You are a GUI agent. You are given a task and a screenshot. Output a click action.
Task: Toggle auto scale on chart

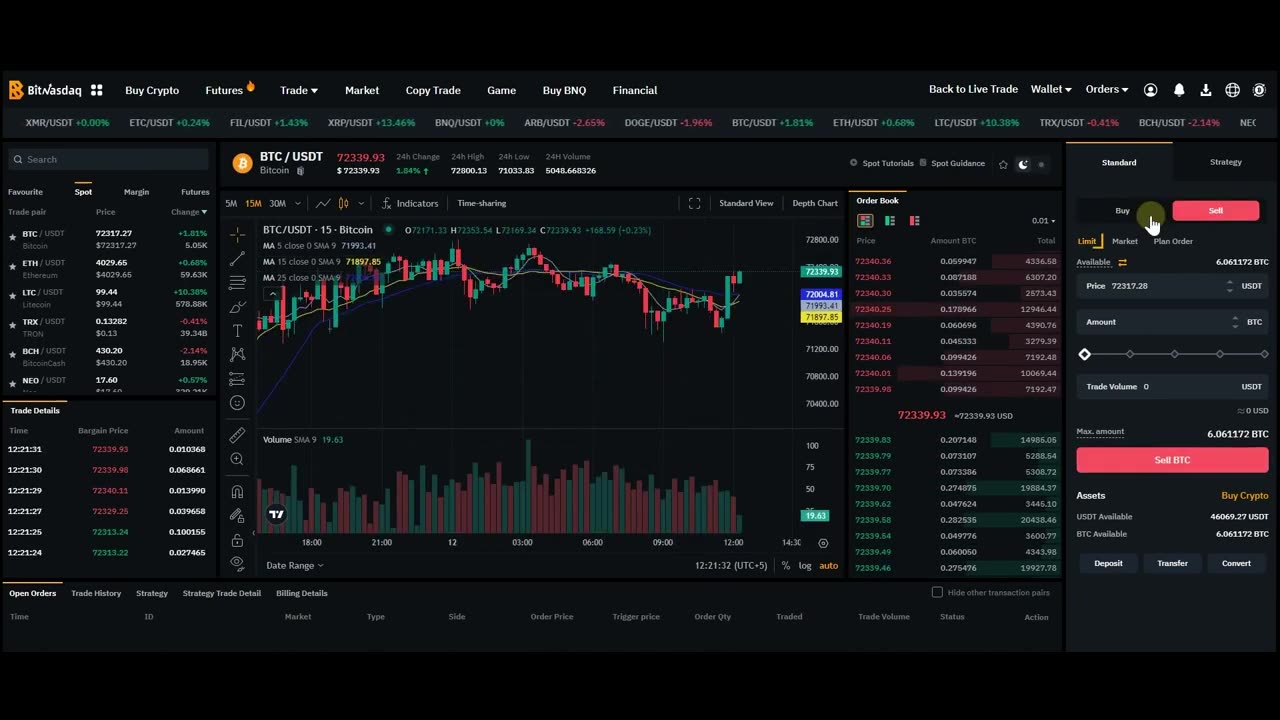[829, 565]
